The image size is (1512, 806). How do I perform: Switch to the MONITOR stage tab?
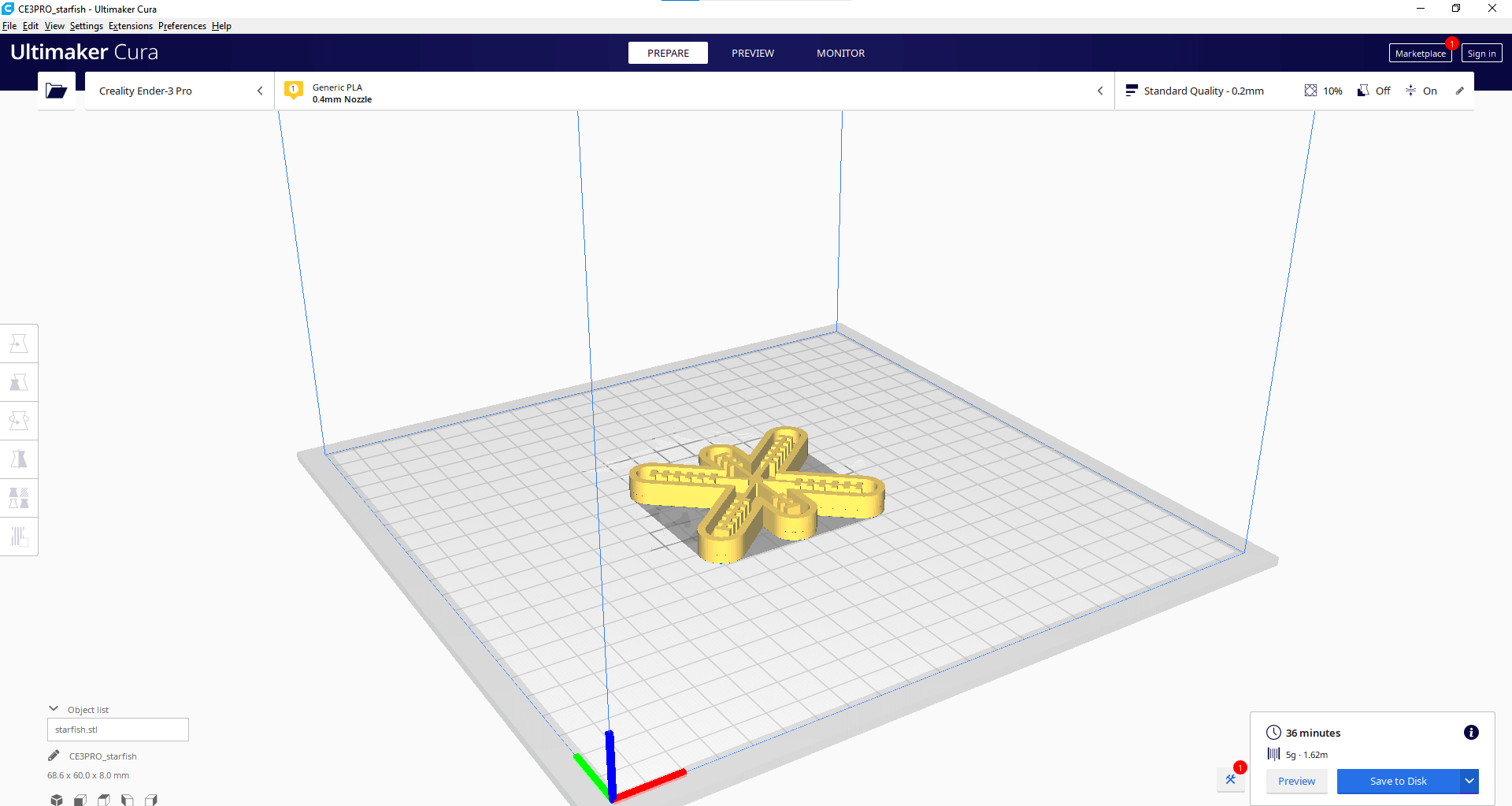840,53
